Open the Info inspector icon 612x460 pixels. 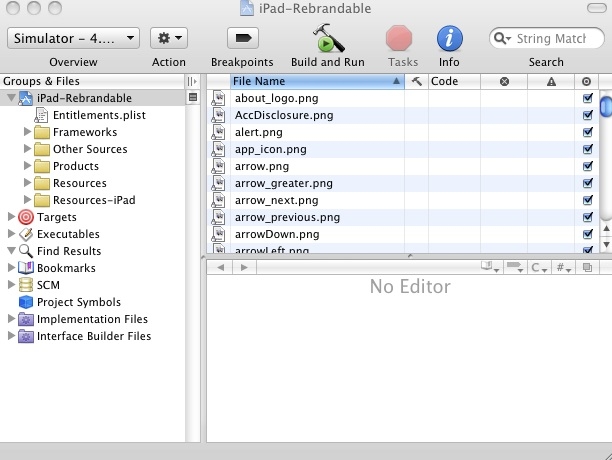coord(449,39)
